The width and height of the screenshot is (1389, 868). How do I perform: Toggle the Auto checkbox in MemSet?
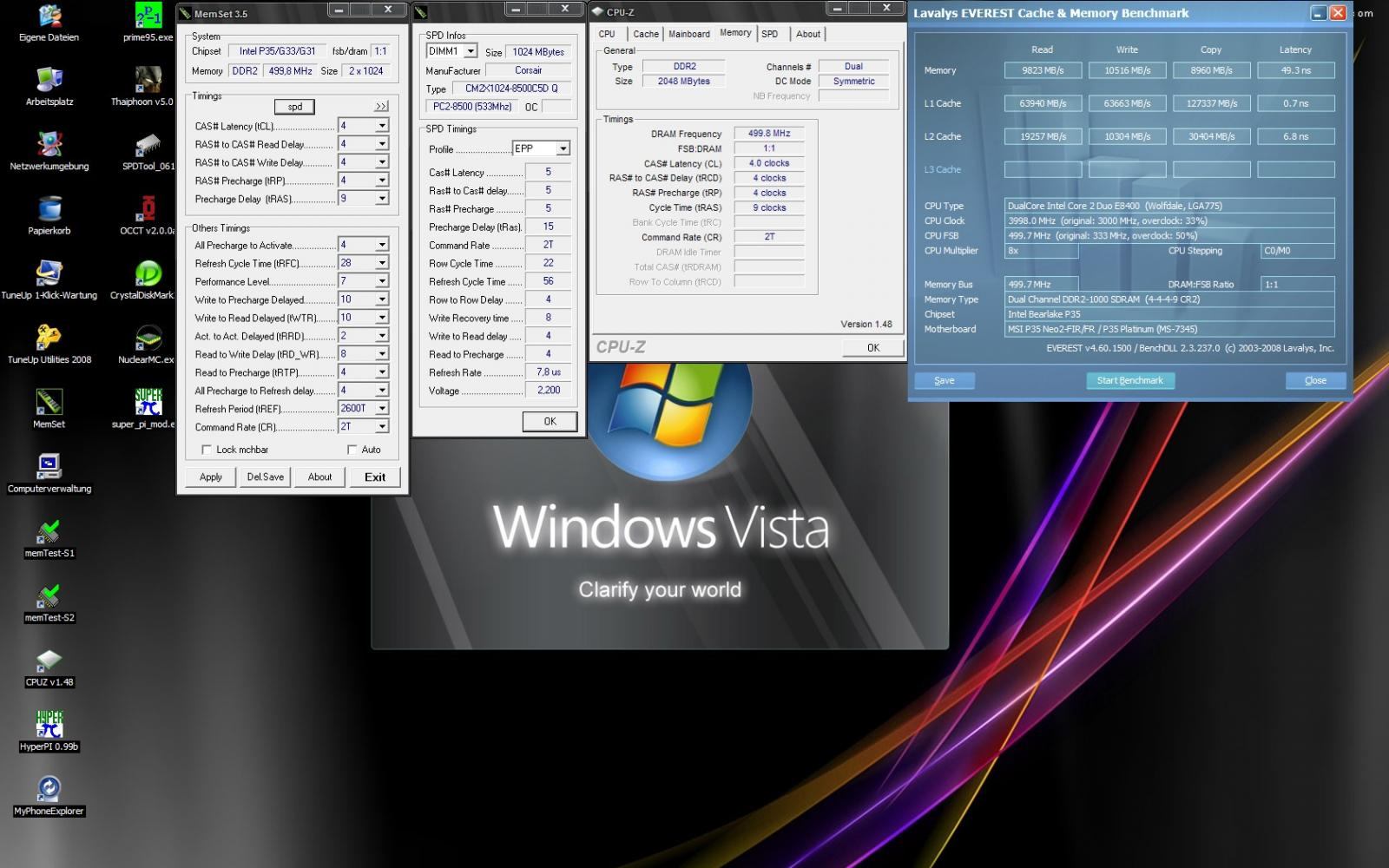(x=352, y=450)
